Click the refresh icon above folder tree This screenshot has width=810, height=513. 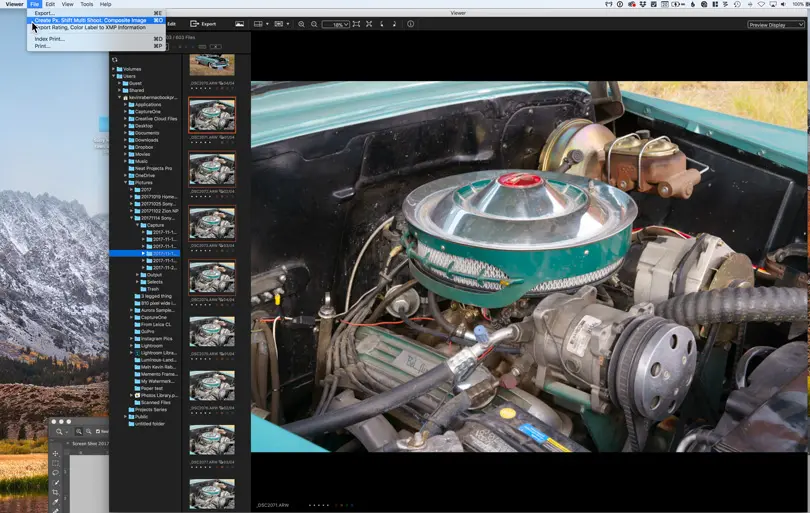click(x=115, y=59)
